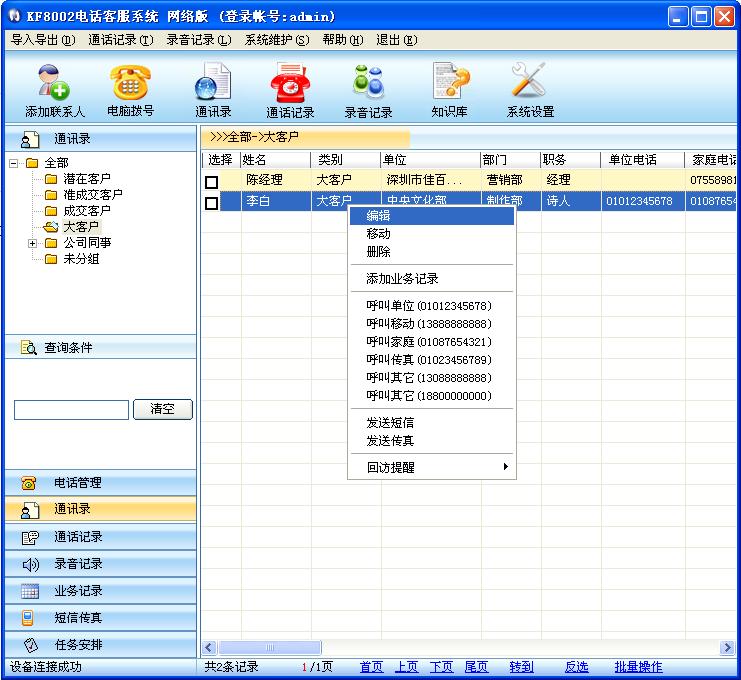Click the 转到 jump link

521,667
